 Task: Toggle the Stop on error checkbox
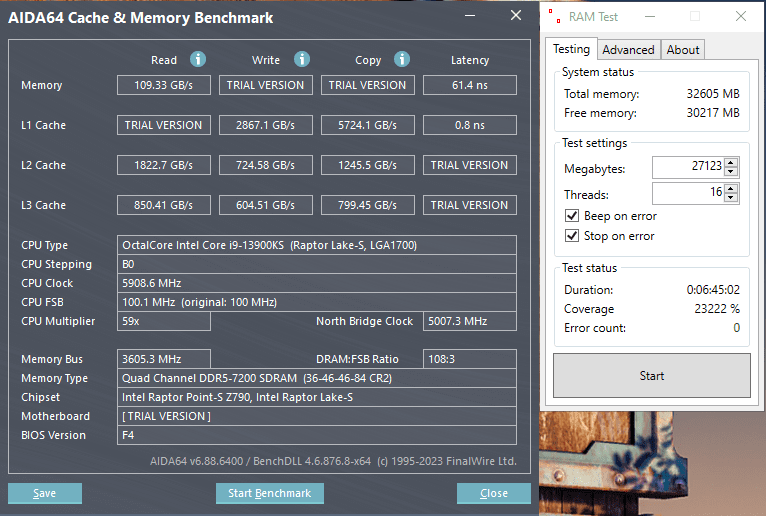tap(572, 236)
